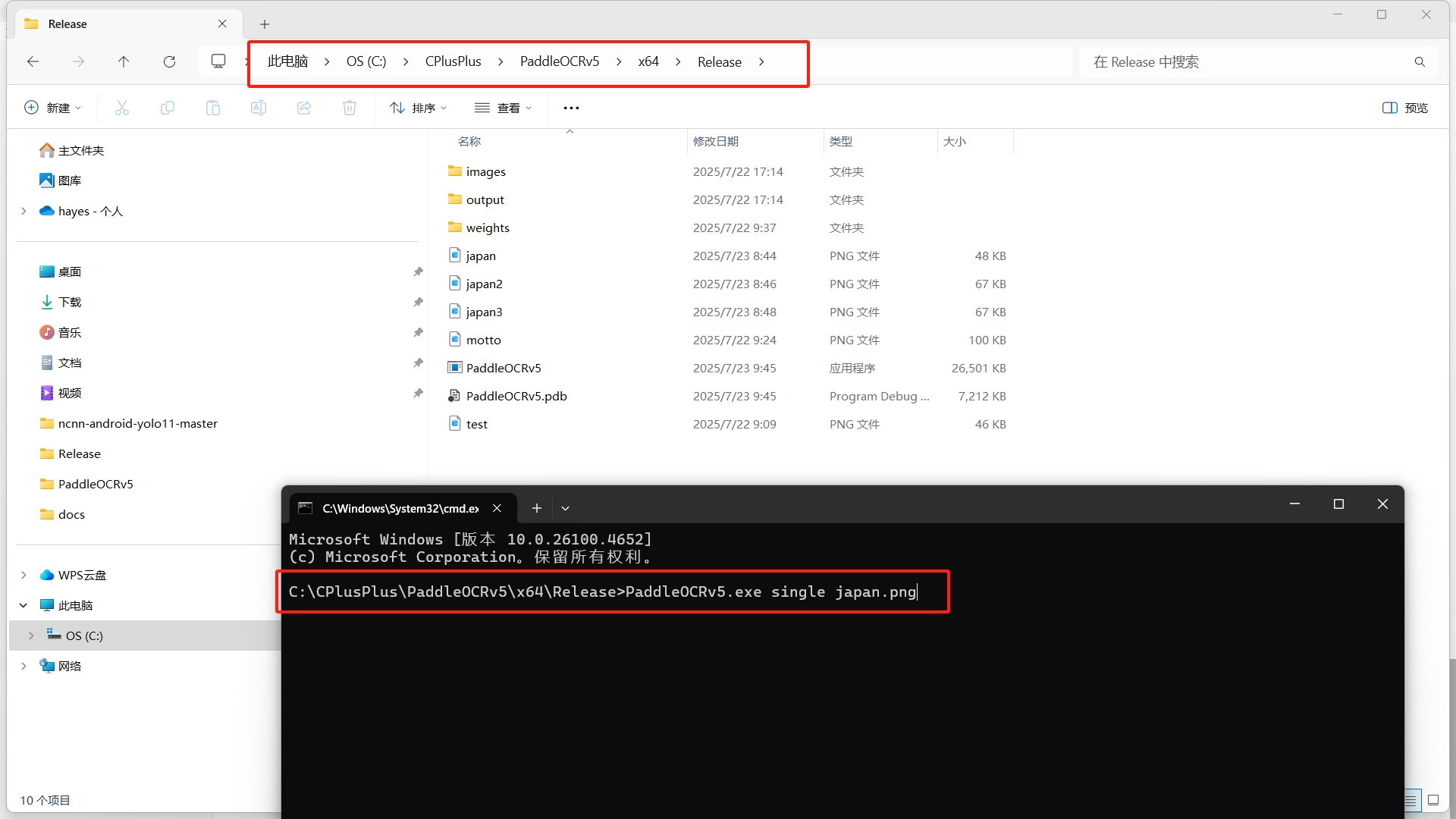Refresh the Release folder view
Viewport: 1456px width, 819px height.
(x=169, y=61)
